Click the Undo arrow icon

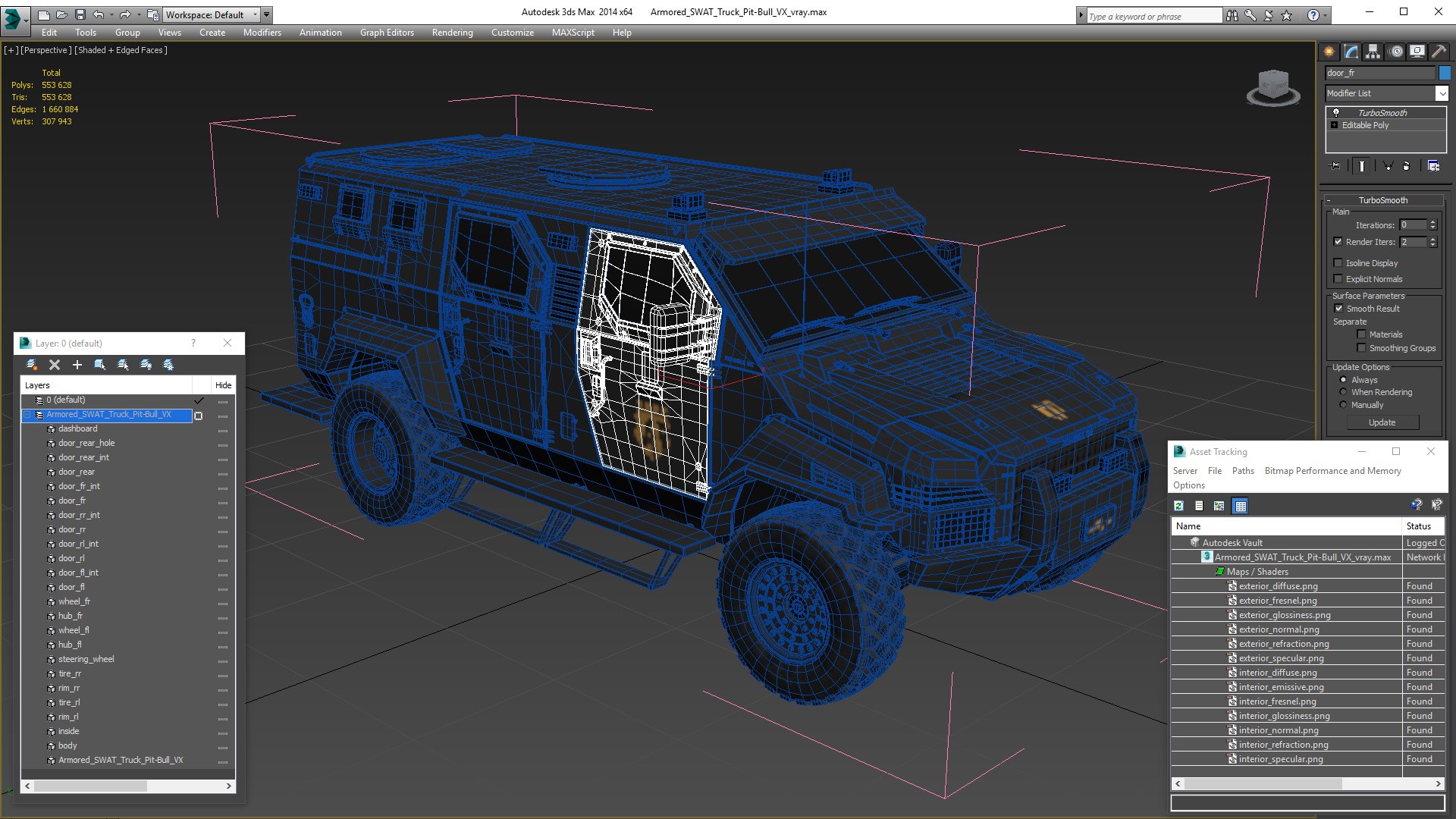(99, 14)
